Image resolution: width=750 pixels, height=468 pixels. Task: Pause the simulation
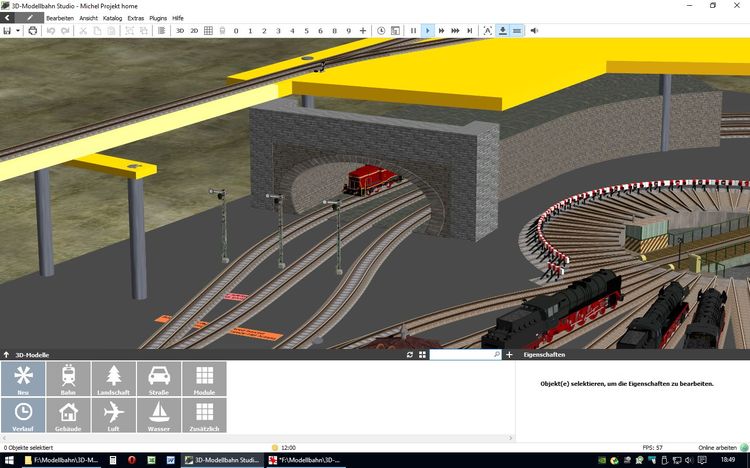(413, 31)
